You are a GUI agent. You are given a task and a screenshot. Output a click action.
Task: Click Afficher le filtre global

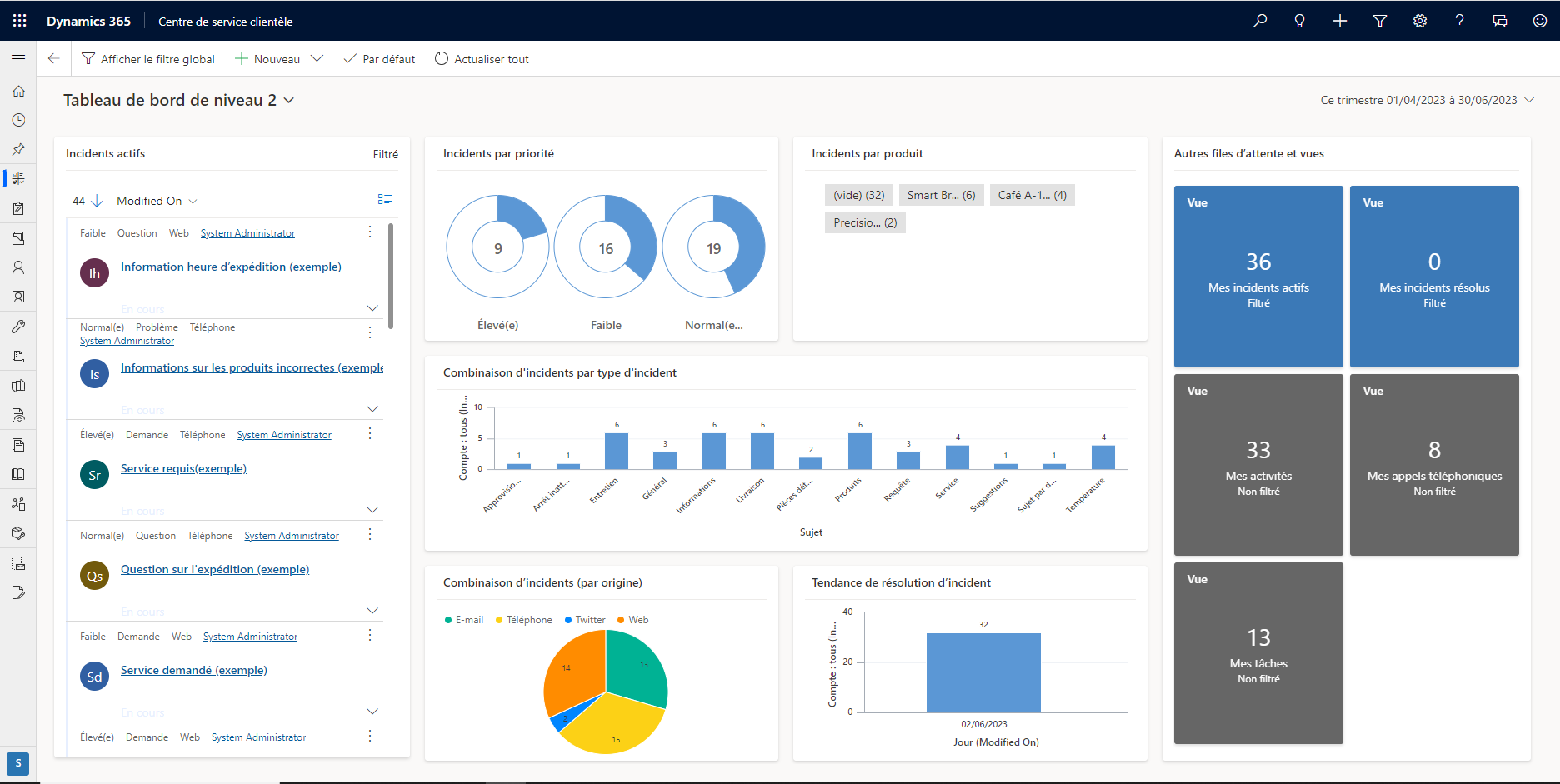148,59
